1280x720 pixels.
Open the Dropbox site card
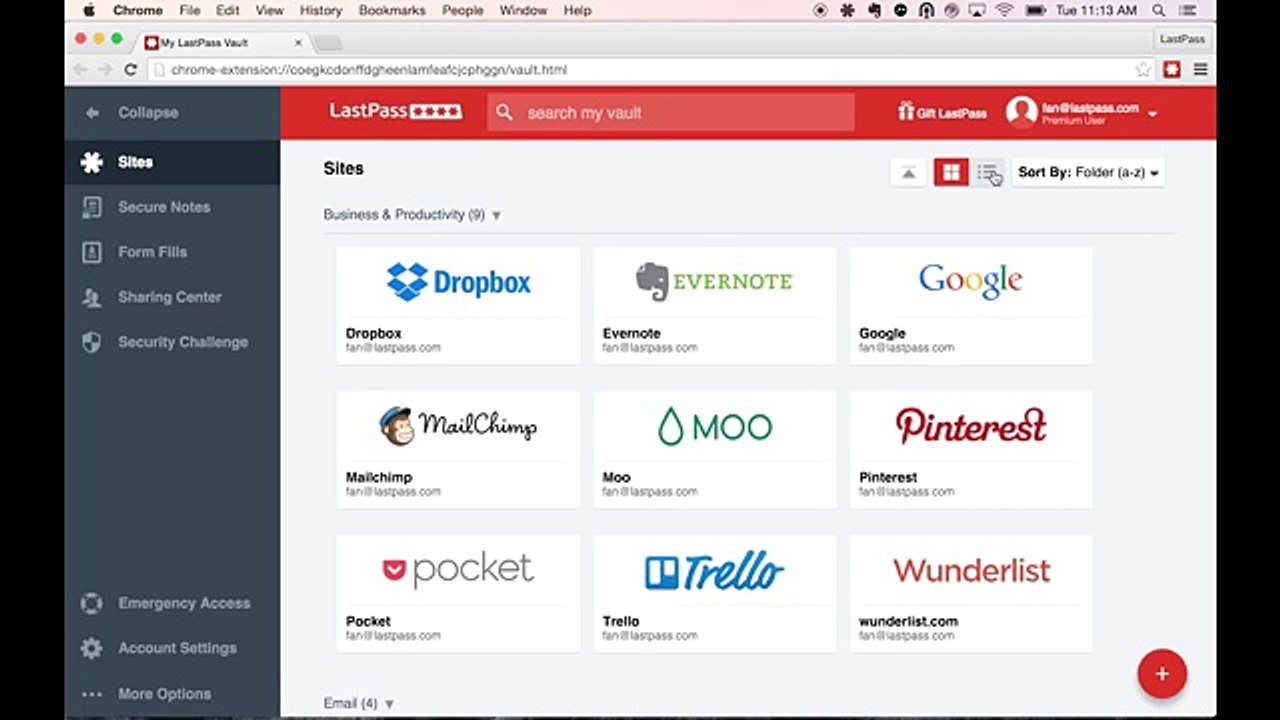[458, 306]
